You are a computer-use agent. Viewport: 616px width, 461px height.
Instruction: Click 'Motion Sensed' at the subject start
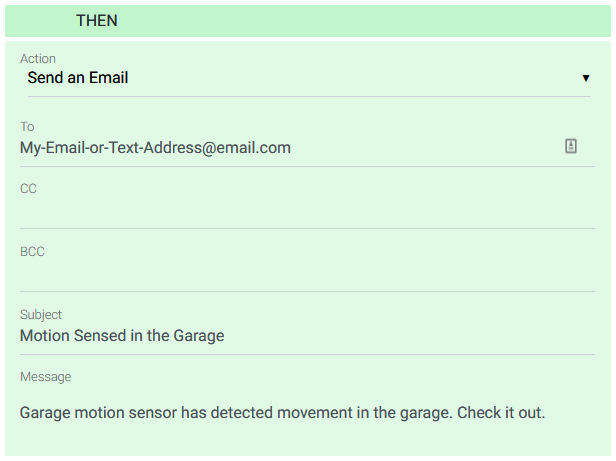click(73, 336)
